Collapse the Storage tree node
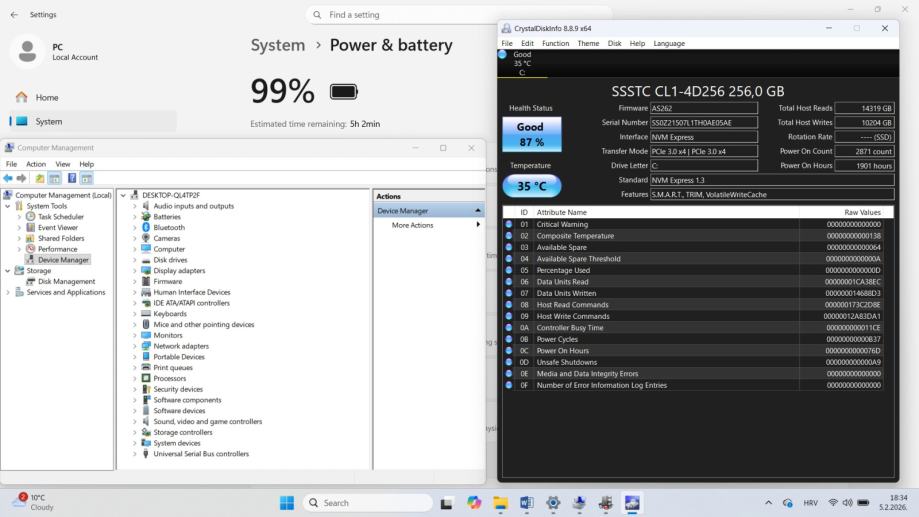Image resolution: width=919 pixels, height=517 pixels. pos(8,271)
